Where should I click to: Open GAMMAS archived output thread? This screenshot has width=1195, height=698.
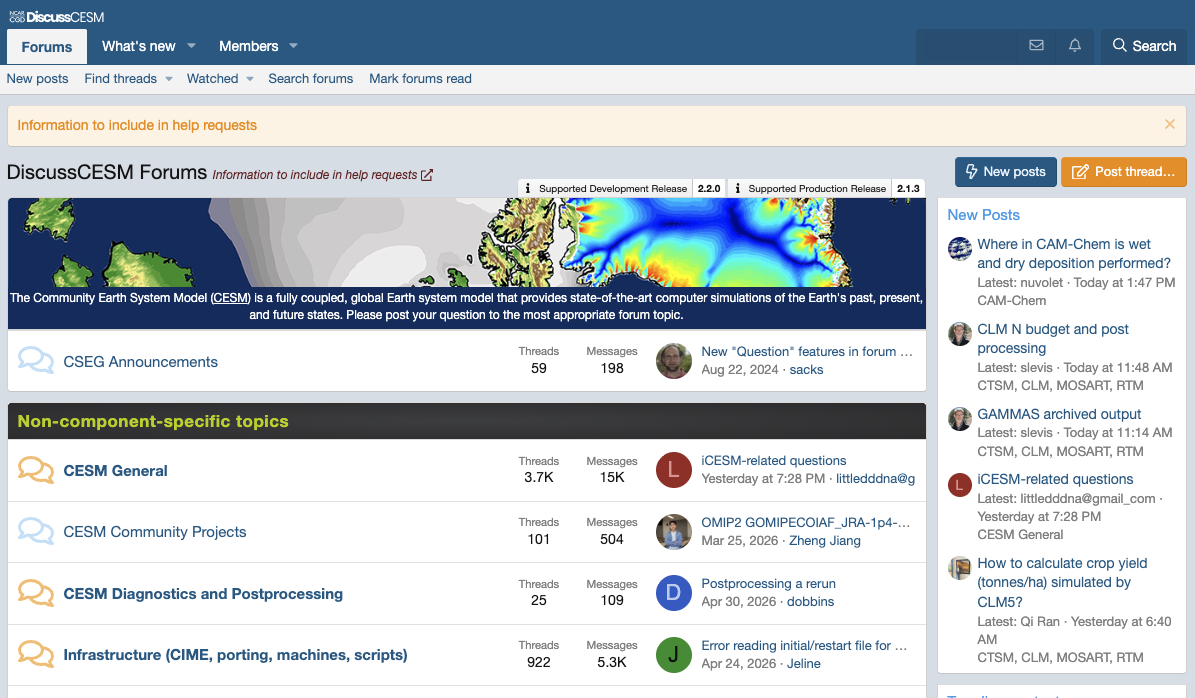(x=1059, y=414)
